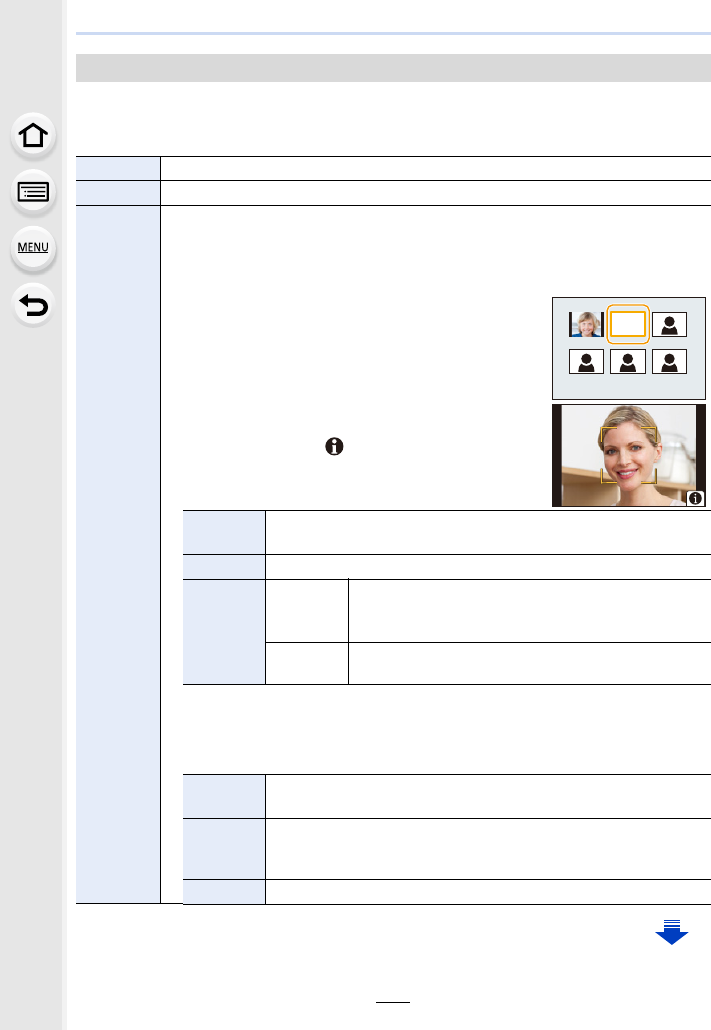Pick the silhouette frame below the child's thumbnail
This screenshot has width=711, height=1030.
[x=586, y=362]
